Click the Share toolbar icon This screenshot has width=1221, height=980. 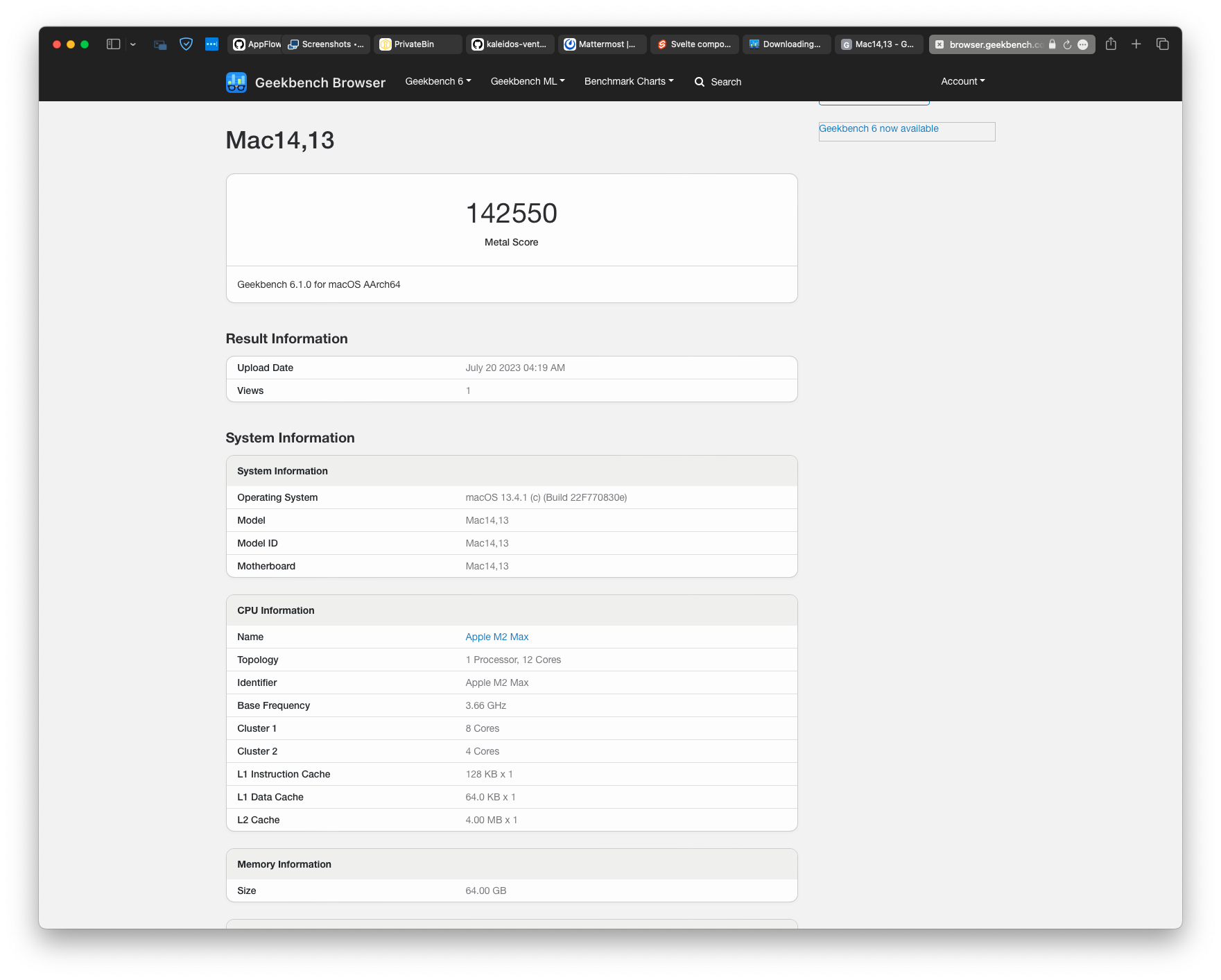pos(1111,44)
